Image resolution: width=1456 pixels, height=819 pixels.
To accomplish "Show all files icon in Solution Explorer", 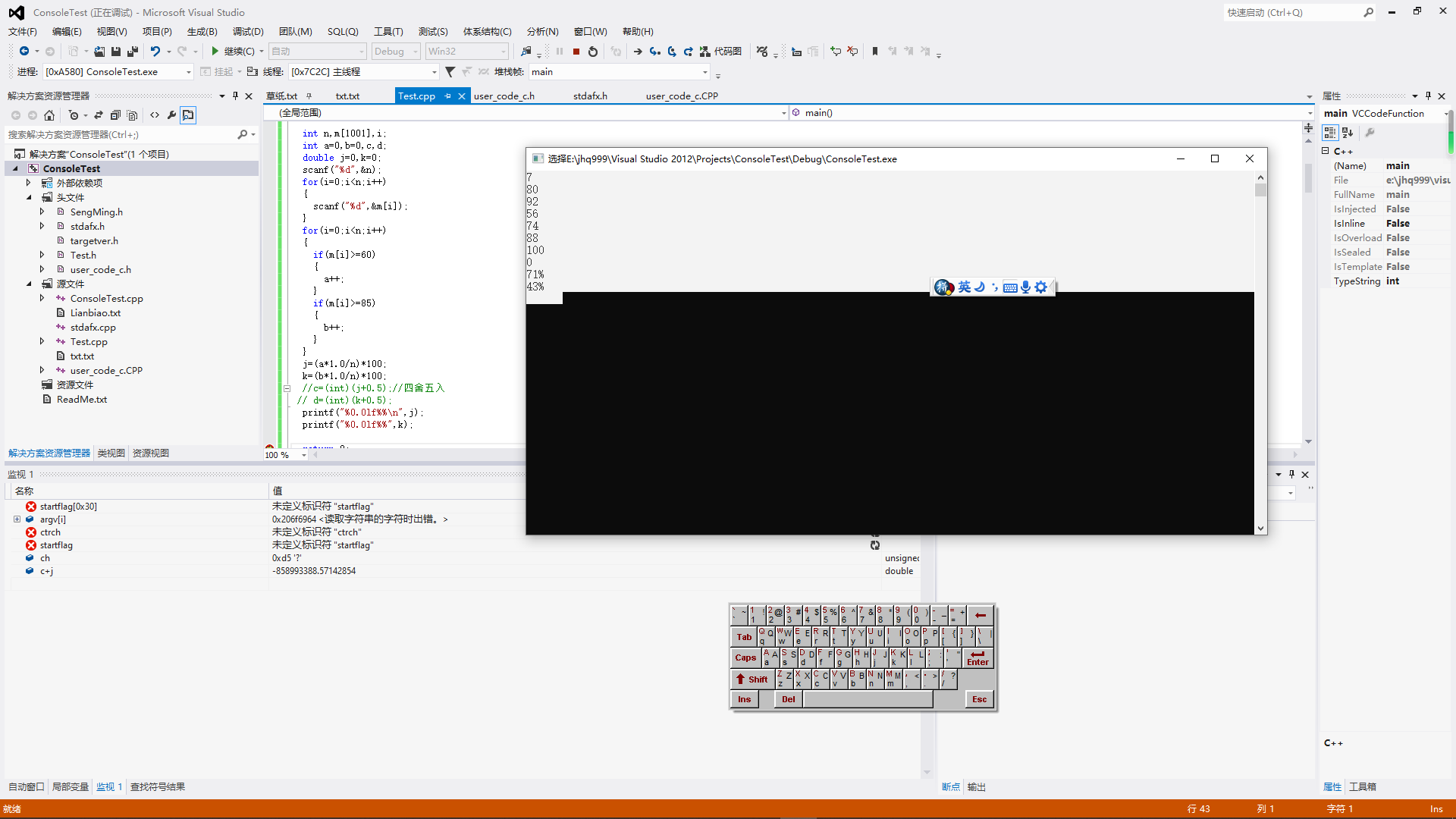I will [x=133, y=115].
